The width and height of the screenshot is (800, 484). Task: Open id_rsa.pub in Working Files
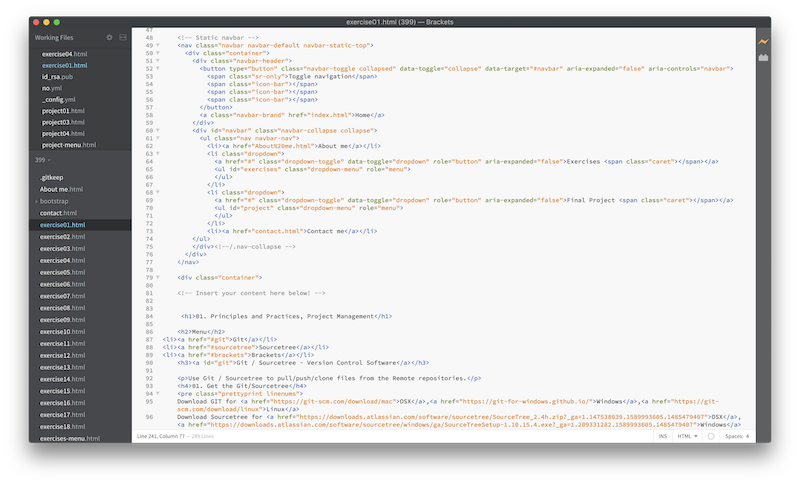57,77
